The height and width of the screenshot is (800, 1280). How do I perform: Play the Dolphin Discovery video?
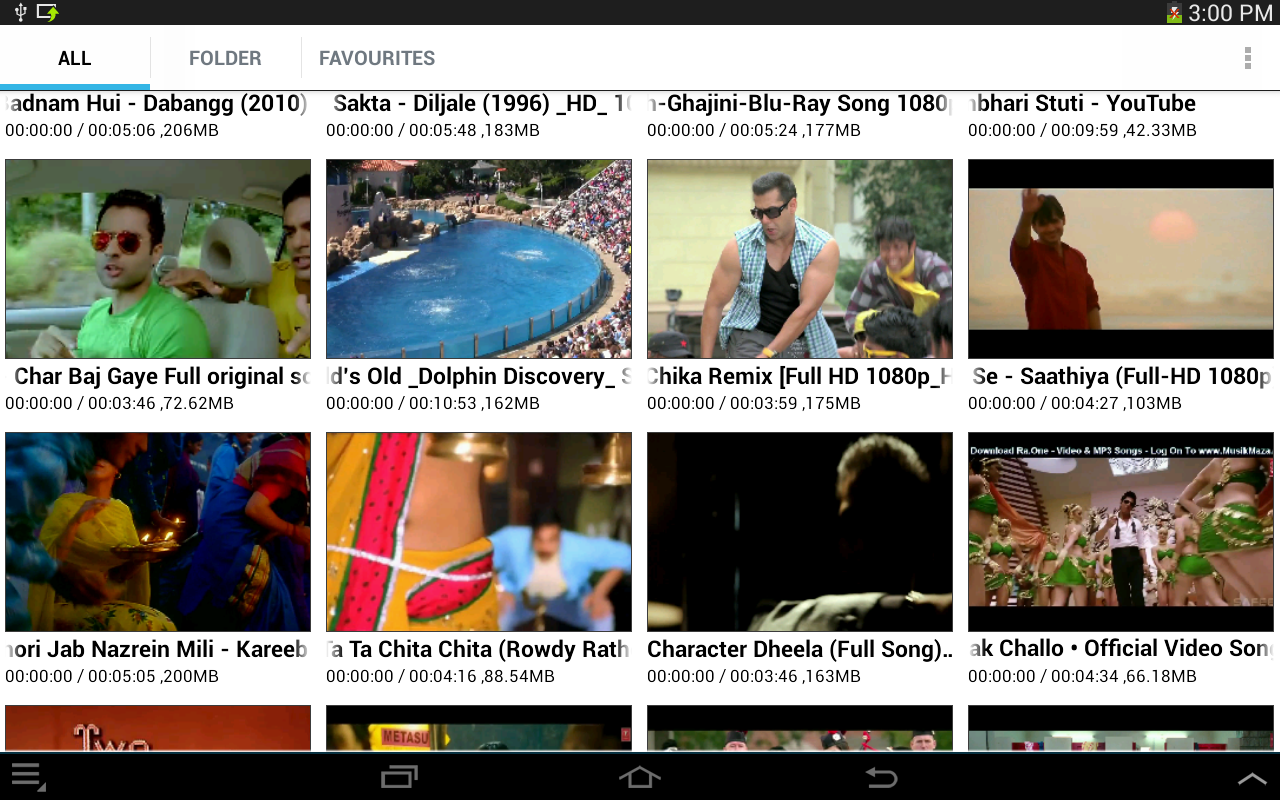click(x=478, y=258)
